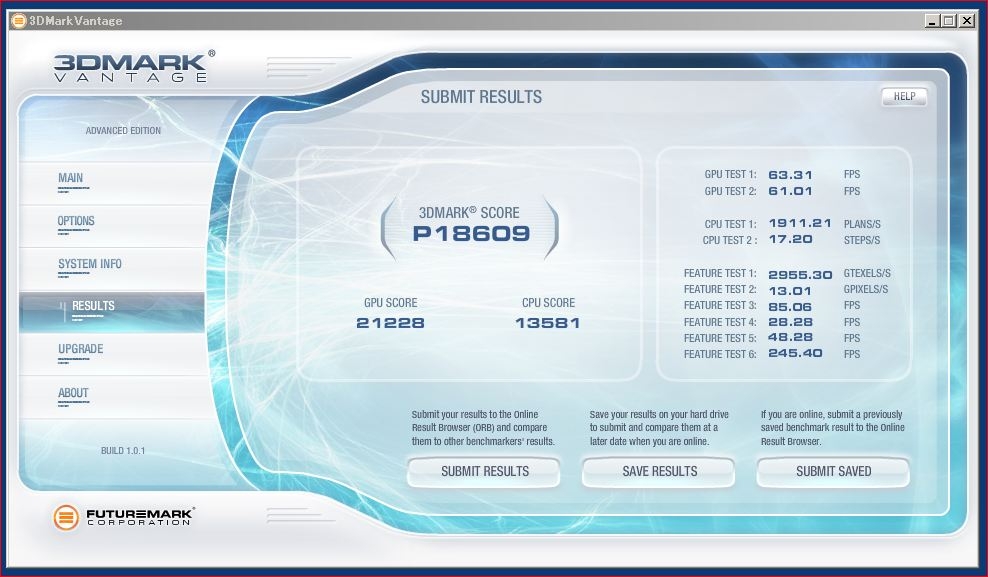Viewport: 988px width, 577px height.
Task: Click GPU Test 2 value 61.01
Action: pyautogui.click(x=790, y=191)
